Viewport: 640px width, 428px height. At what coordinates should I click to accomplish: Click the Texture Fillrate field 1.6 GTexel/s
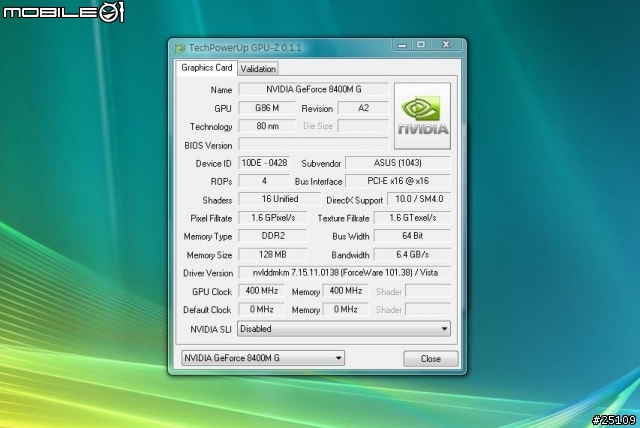(413, 218)
